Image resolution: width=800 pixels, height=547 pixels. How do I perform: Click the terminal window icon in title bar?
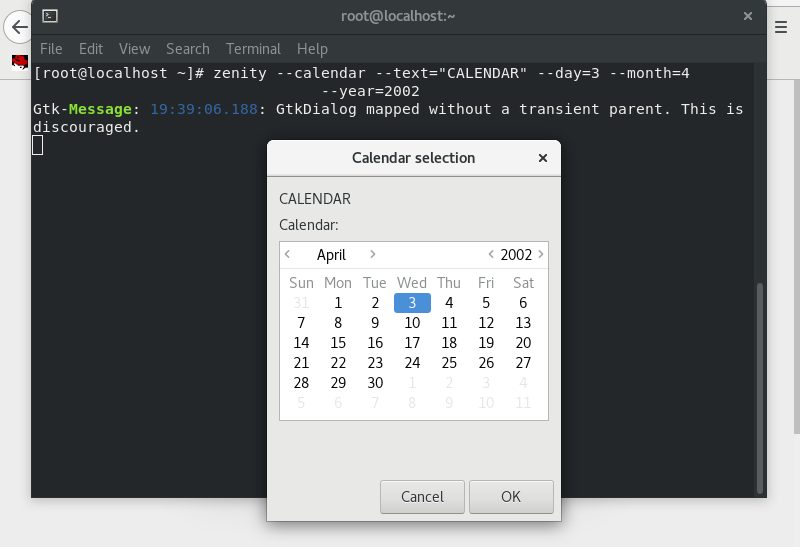[50, 16]
